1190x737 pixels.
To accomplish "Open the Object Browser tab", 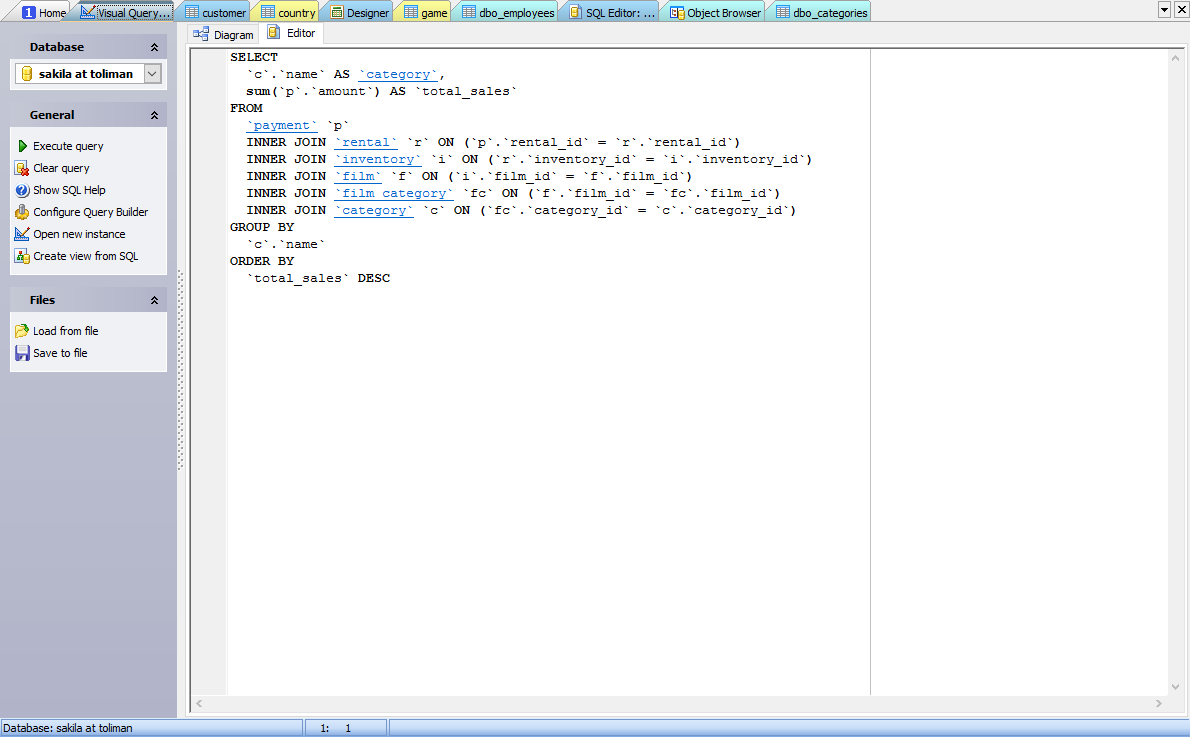I will (x=715, y=13).
